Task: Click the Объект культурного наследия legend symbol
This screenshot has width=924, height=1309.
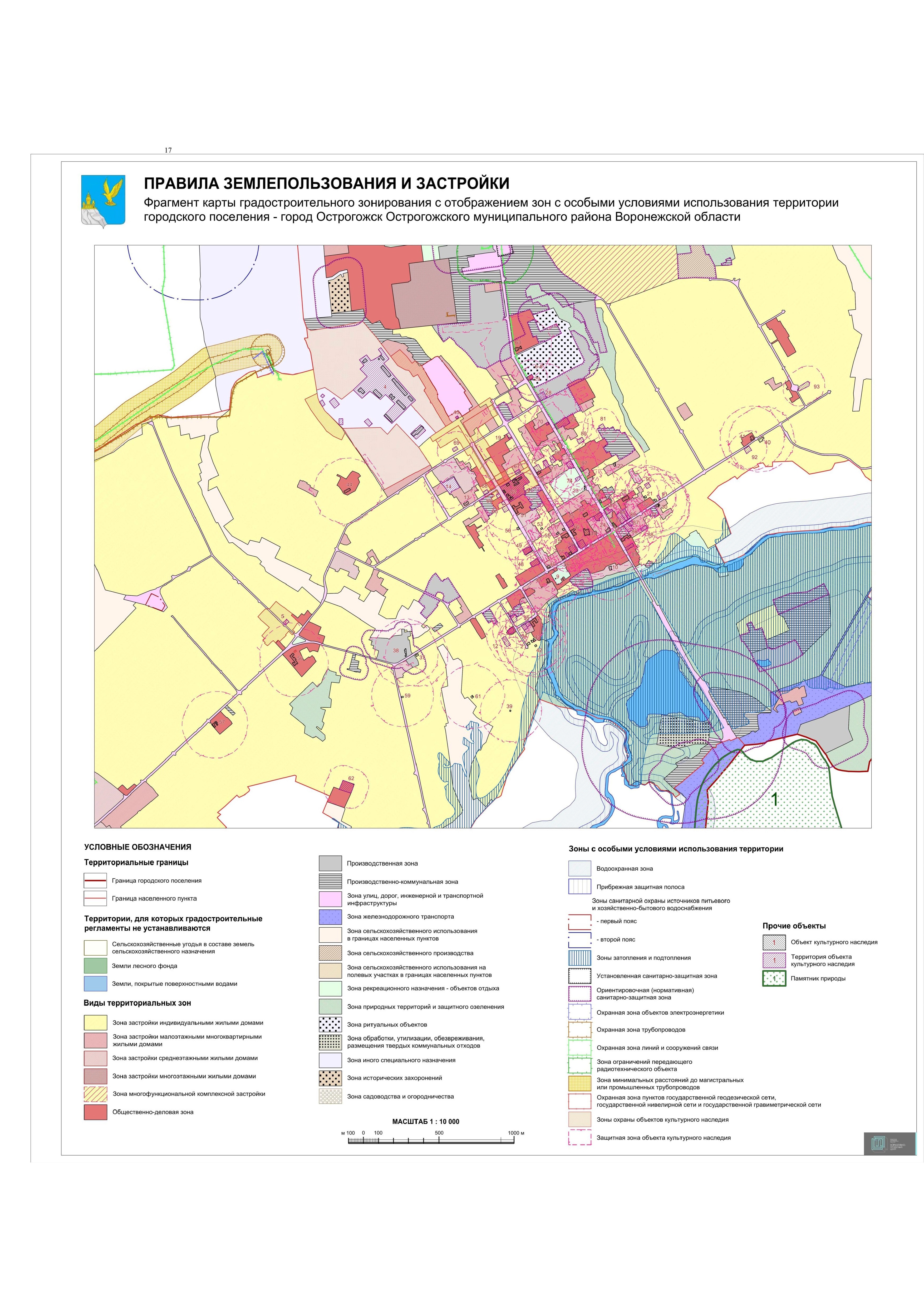Action: 774,942
